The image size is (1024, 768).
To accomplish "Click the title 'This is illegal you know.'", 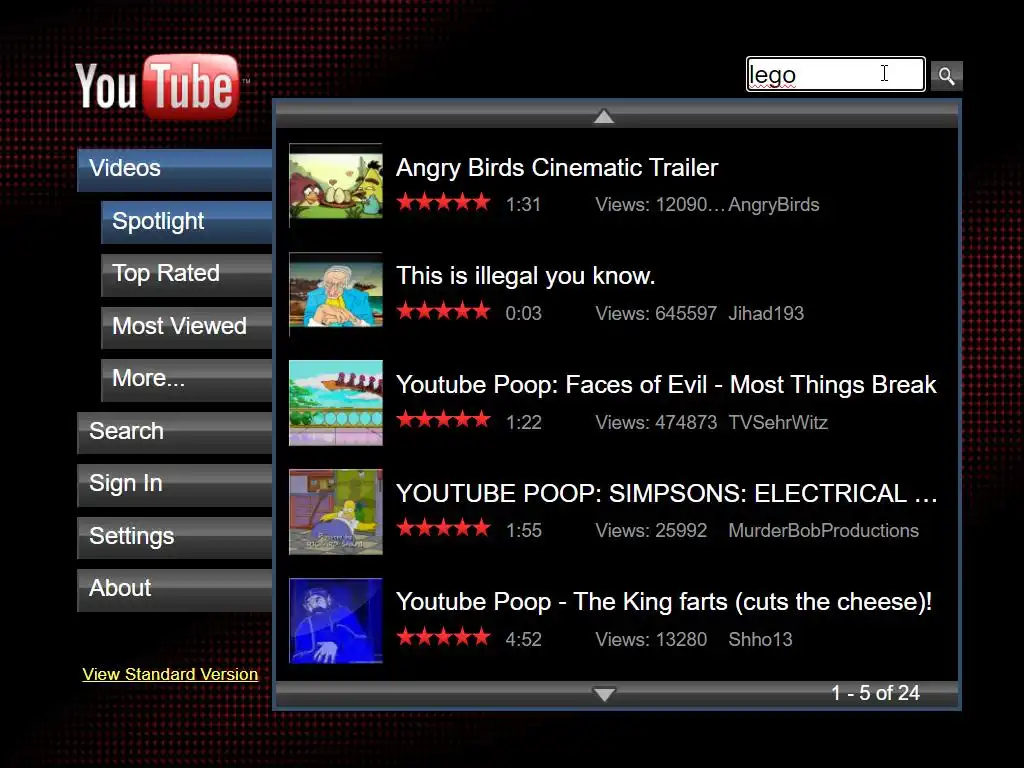I will pyautogui.click(x=525, y=276).
